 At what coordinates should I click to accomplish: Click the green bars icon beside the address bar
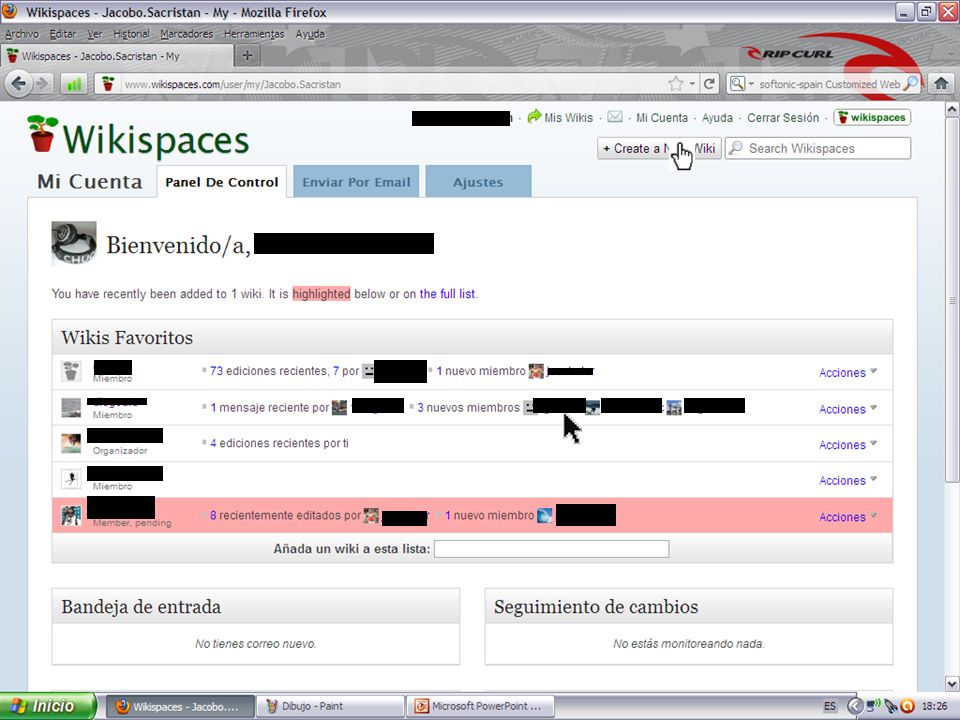73,84
